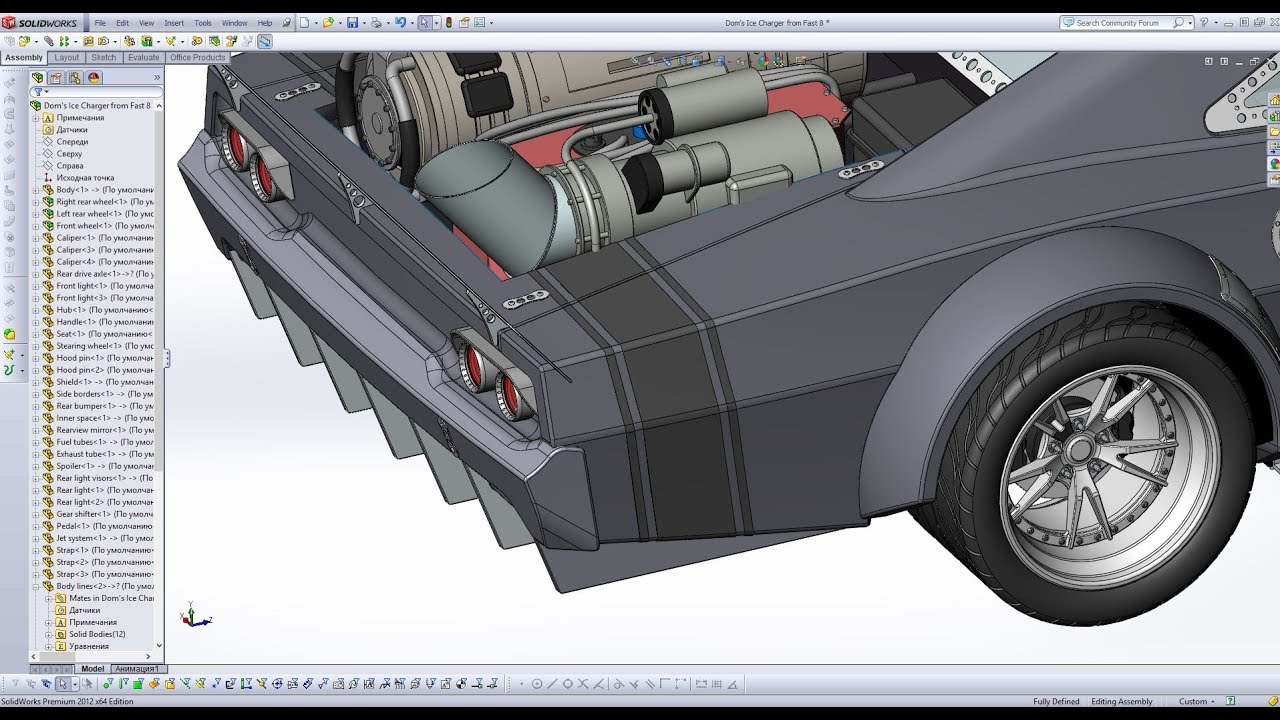Click the selection arrow icon in bottom toolbar
1280x720 pixels.
pyautogui.click(x=62, y=685)
